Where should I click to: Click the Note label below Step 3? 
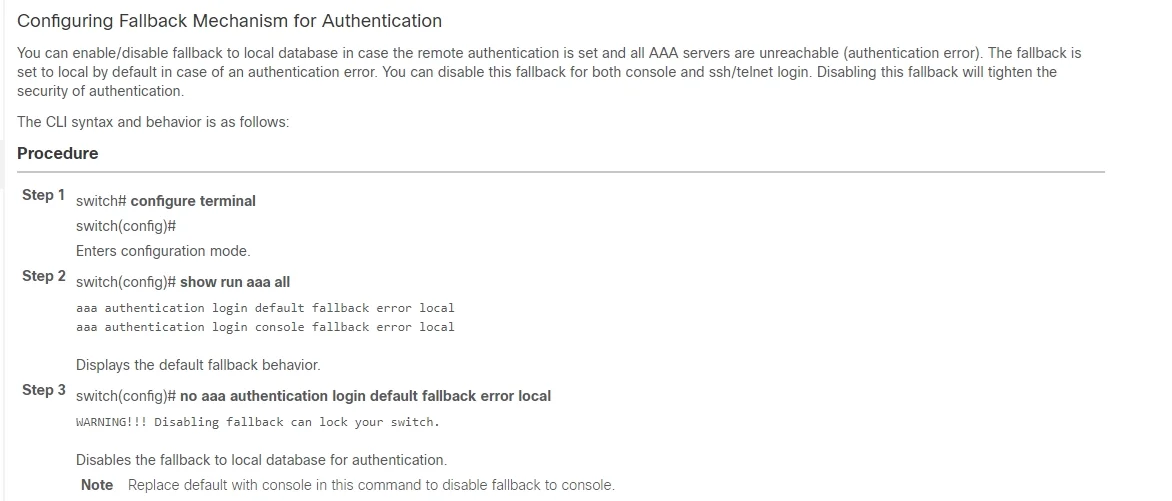click(97, 485)
